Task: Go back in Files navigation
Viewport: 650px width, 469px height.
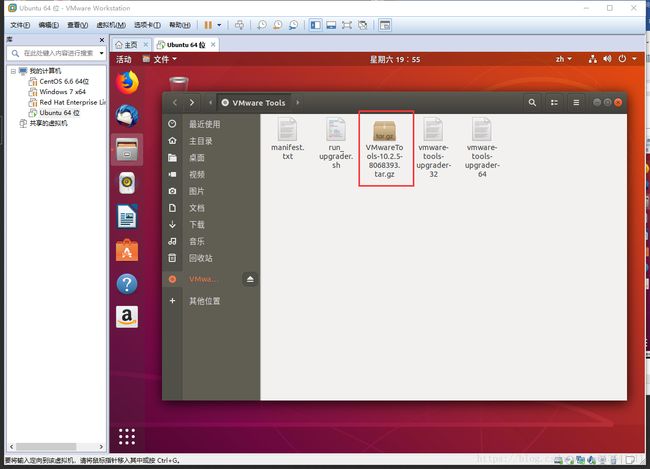Action: pos(175,102)
